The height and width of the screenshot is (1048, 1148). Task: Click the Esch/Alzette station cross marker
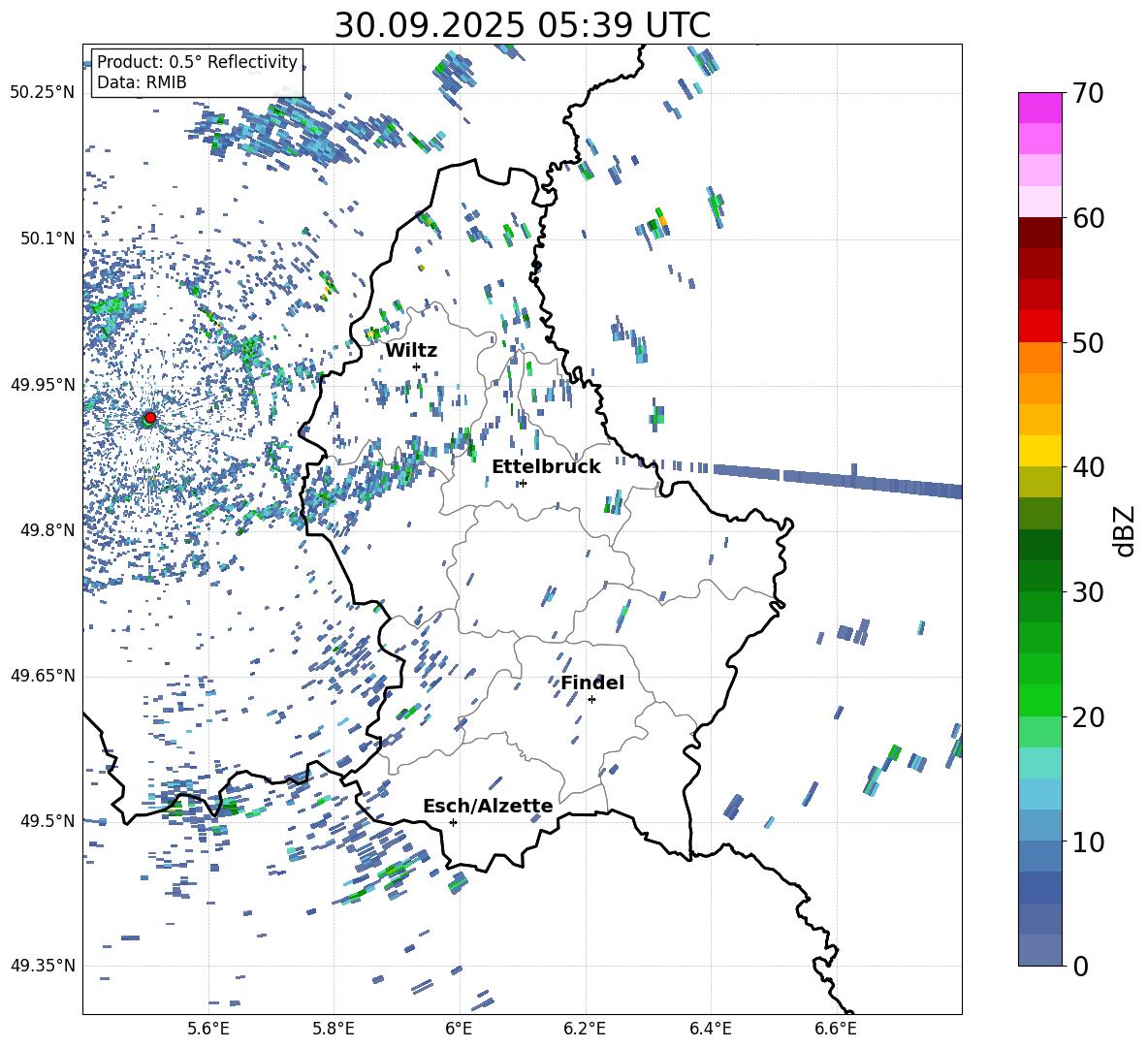point(453,822)
